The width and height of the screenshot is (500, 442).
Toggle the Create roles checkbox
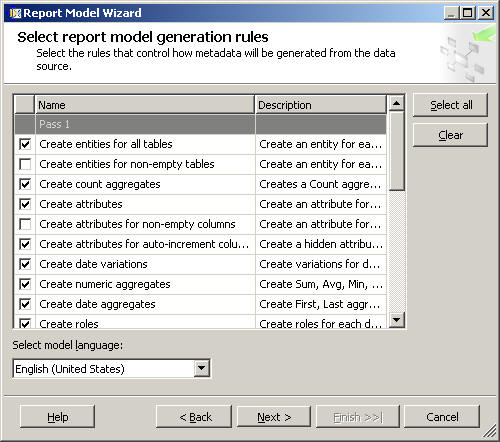coord(25,323)
